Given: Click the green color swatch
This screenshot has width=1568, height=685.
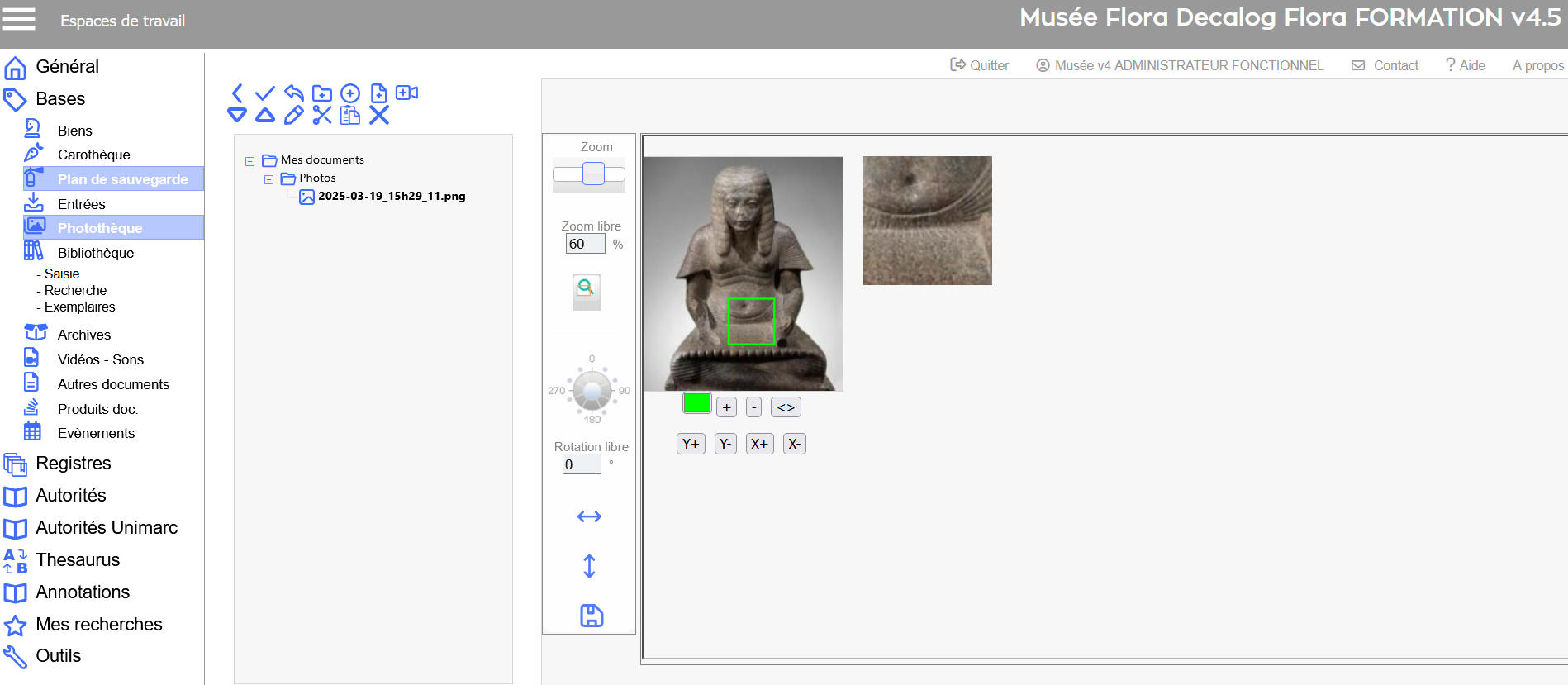Looking at the screenshot, I should pyautogui.click(x=696, y=403).
